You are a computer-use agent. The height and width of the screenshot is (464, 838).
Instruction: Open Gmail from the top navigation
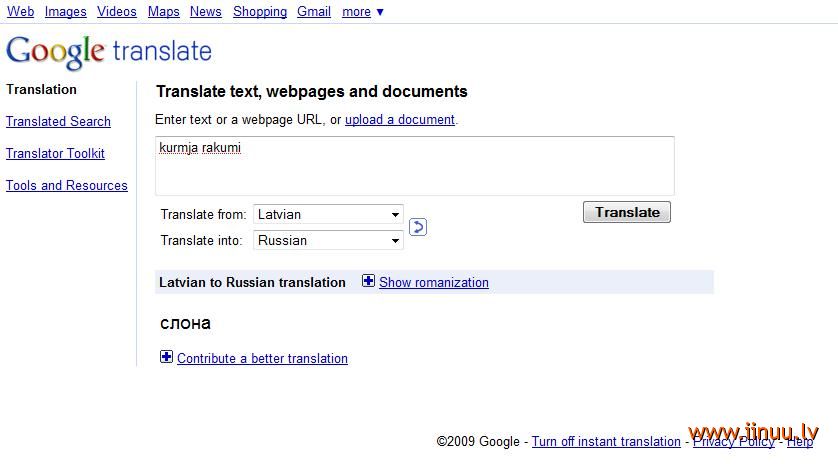tap(314, 12)
